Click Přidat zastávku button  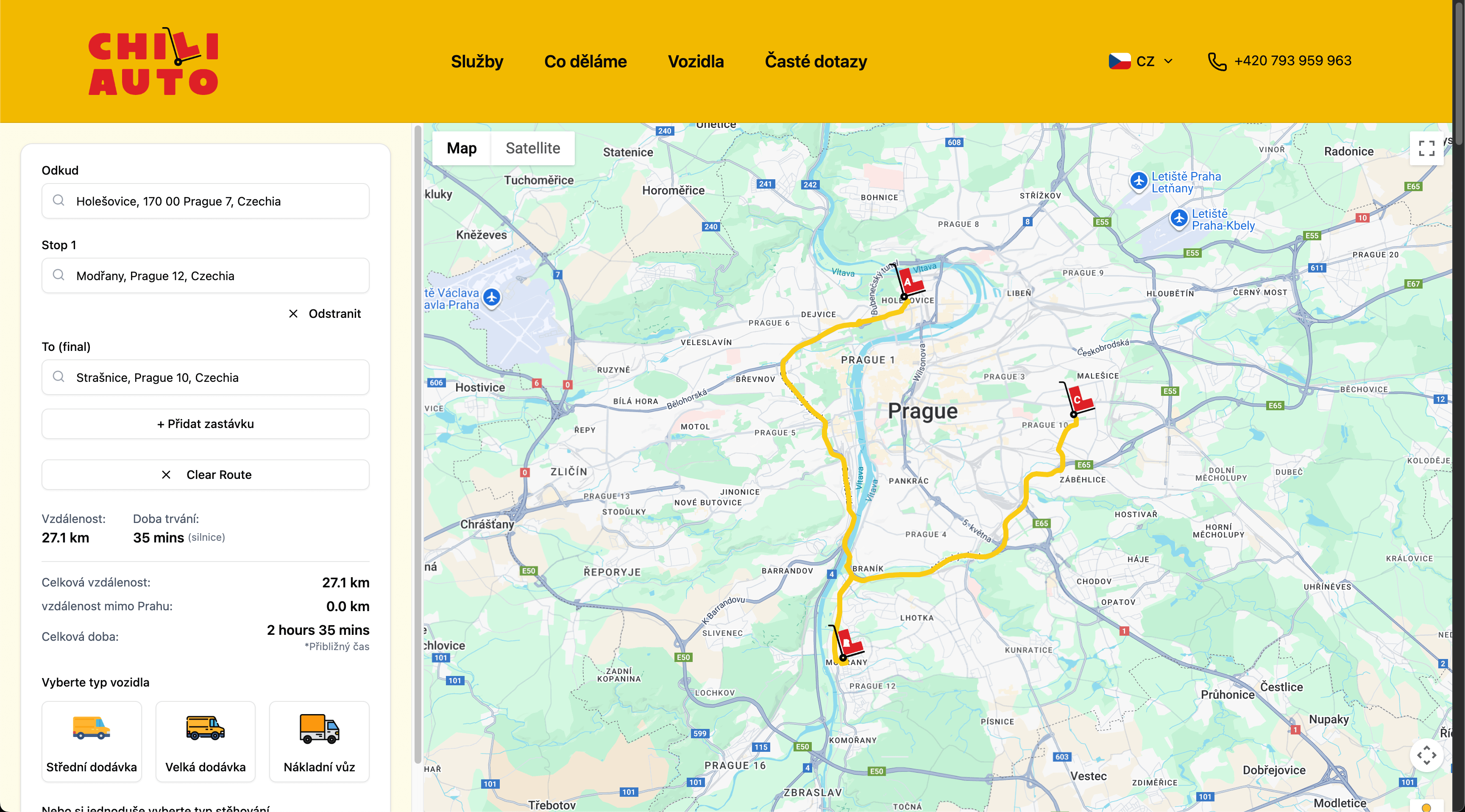[x=205, y=424]
